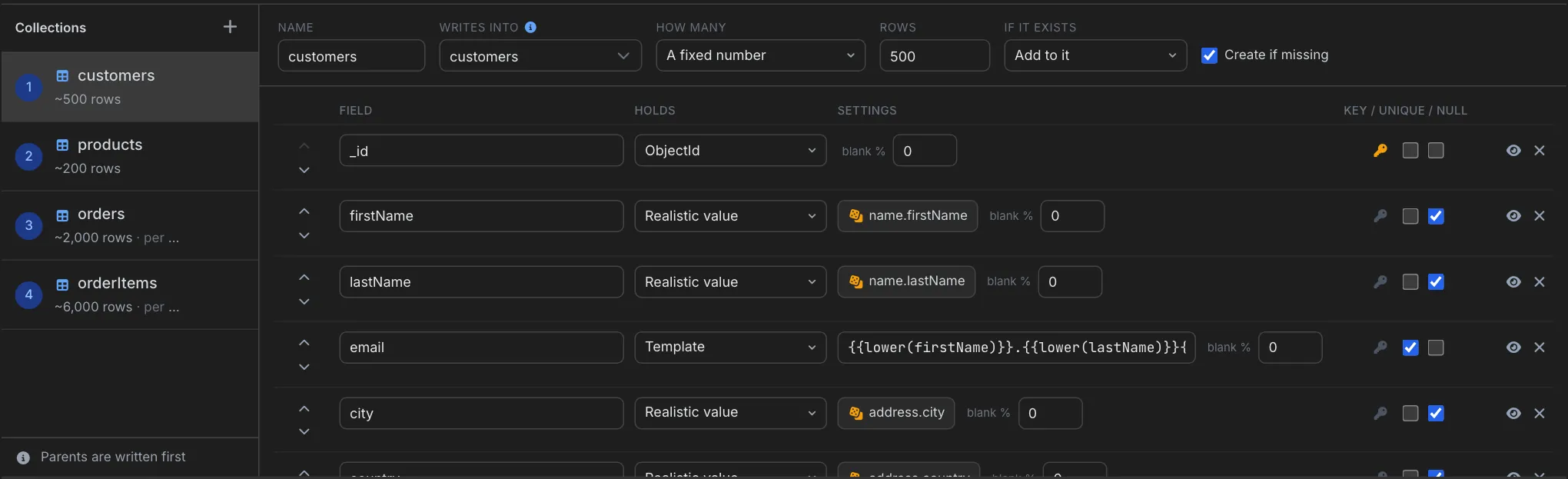Set email as key using key icon
The width and height of the screenshot is (1568, 479).
(x=1380, y=348)
